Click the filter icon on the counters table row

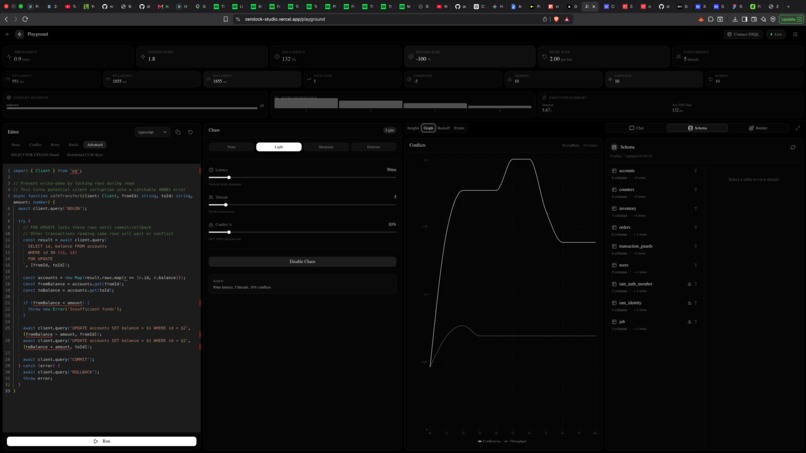pos(695,190)
